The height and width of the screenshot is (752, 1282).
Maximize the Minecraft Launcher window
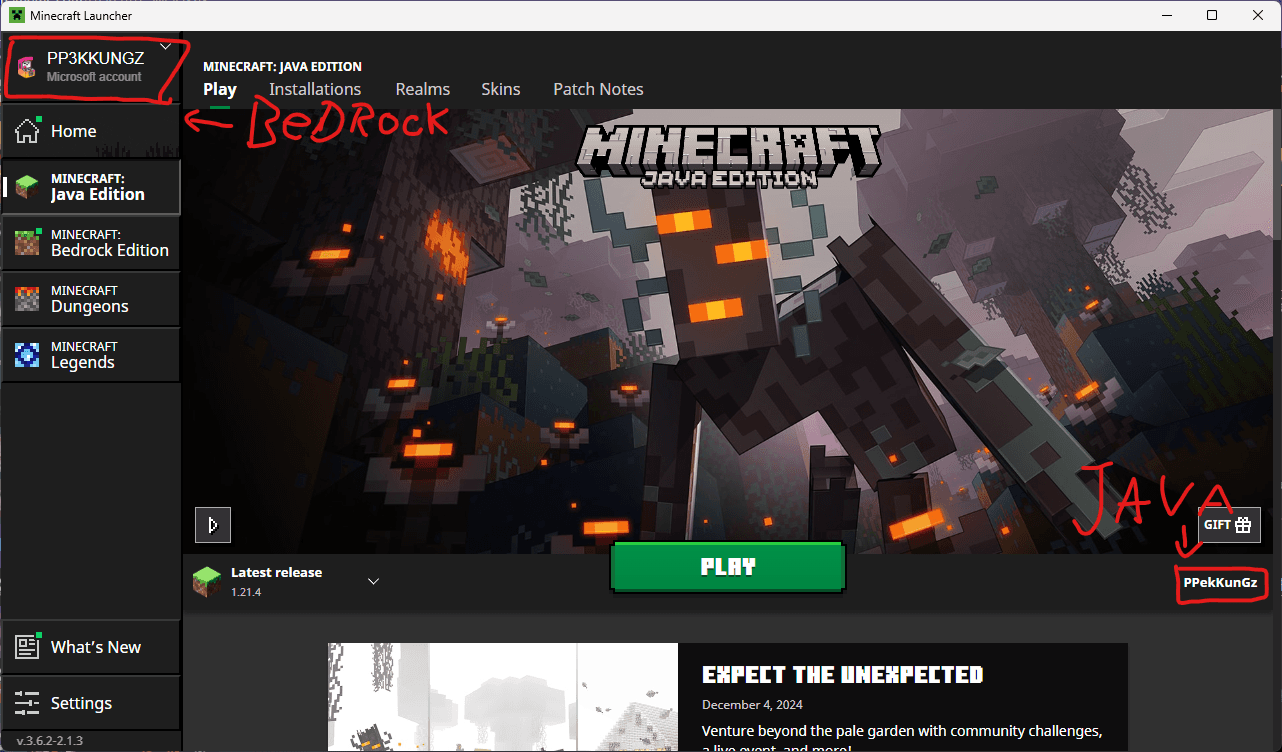point(1212,16)
